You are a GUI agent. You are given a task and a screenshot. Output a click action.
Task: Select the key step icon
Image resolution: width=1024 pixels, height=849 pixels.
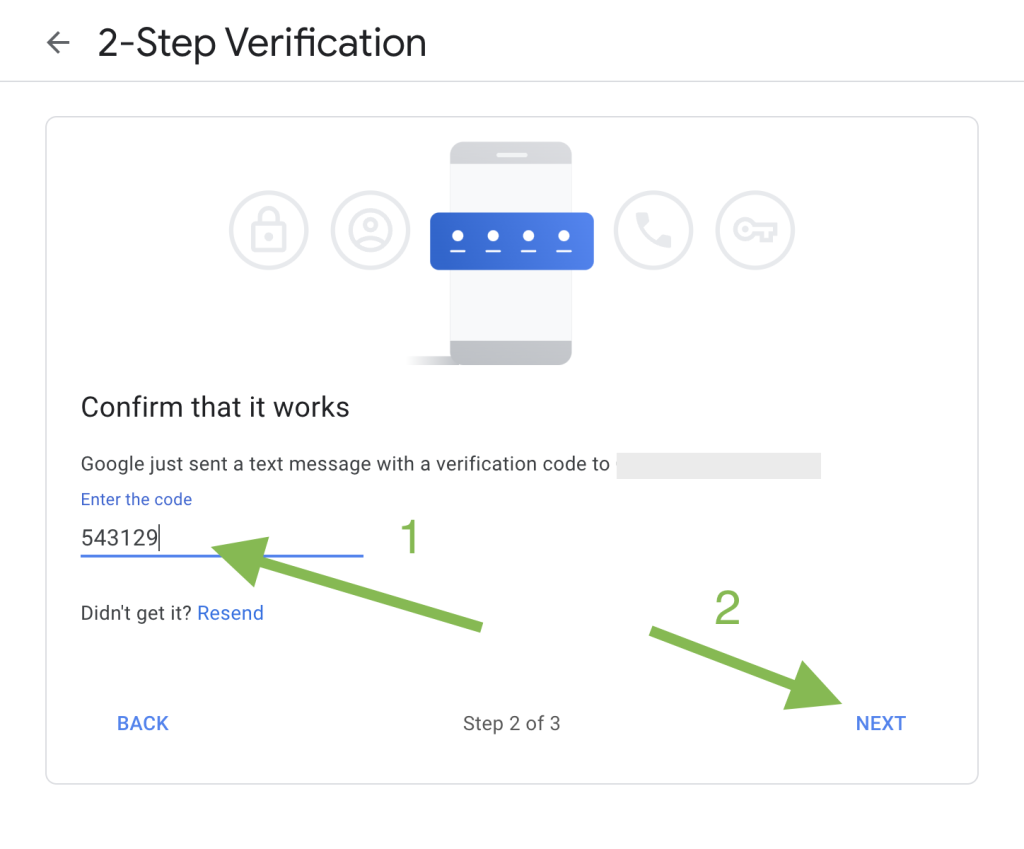pos(755,230)
